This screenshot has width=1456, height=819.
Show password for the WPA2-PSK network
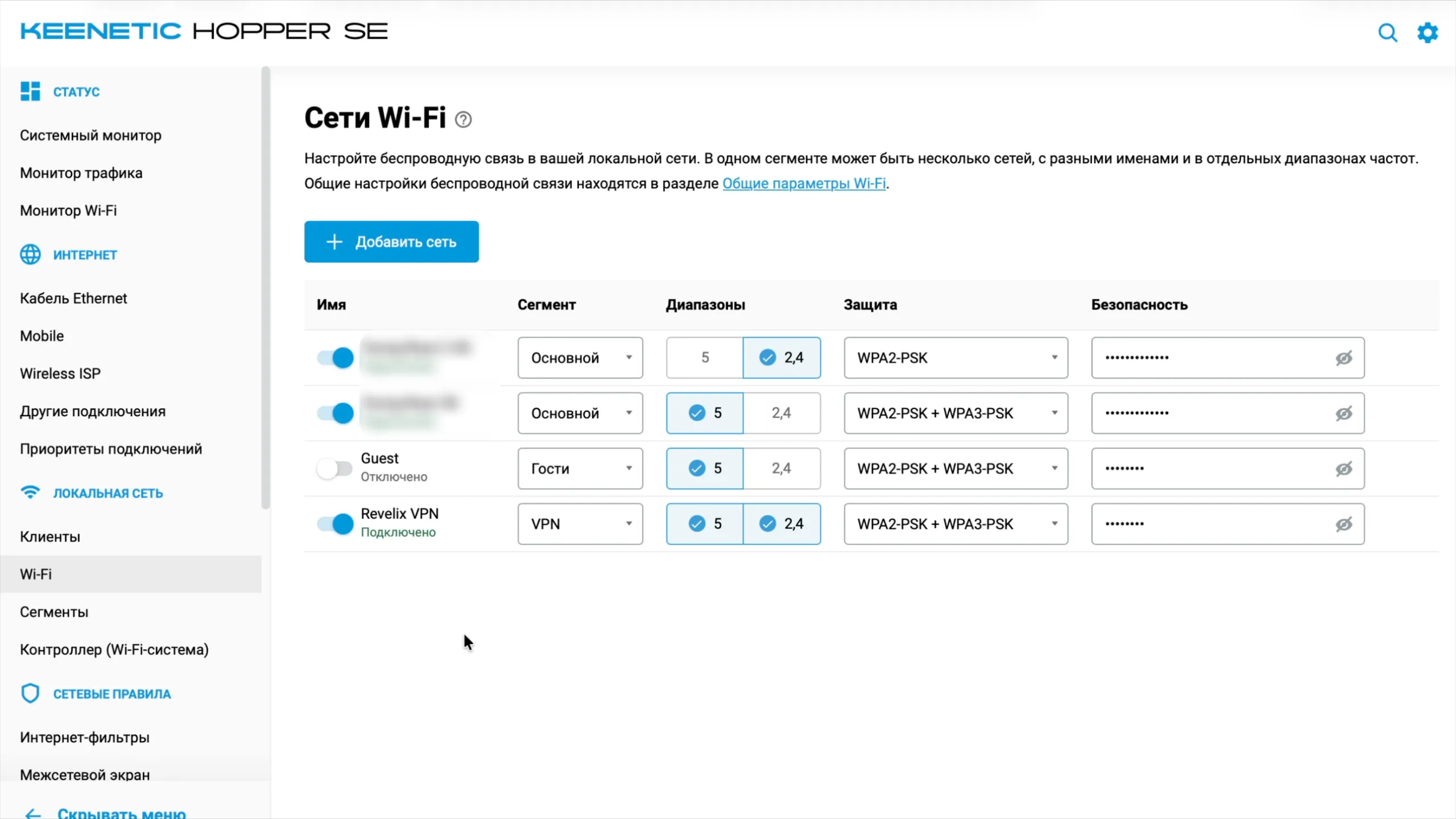[x=1344, y=358]
